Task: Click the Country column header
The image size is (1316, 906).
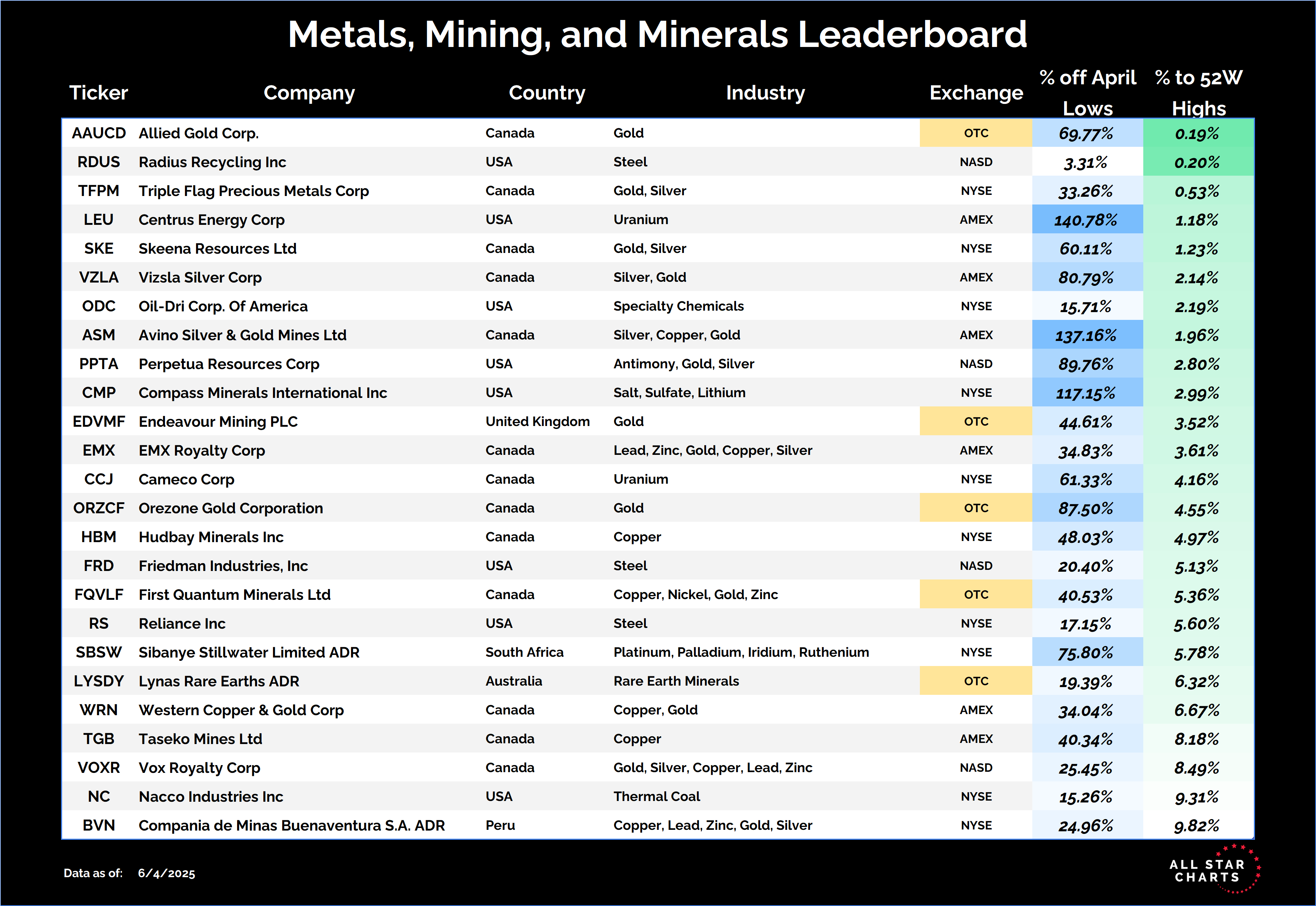Action: 547,92
